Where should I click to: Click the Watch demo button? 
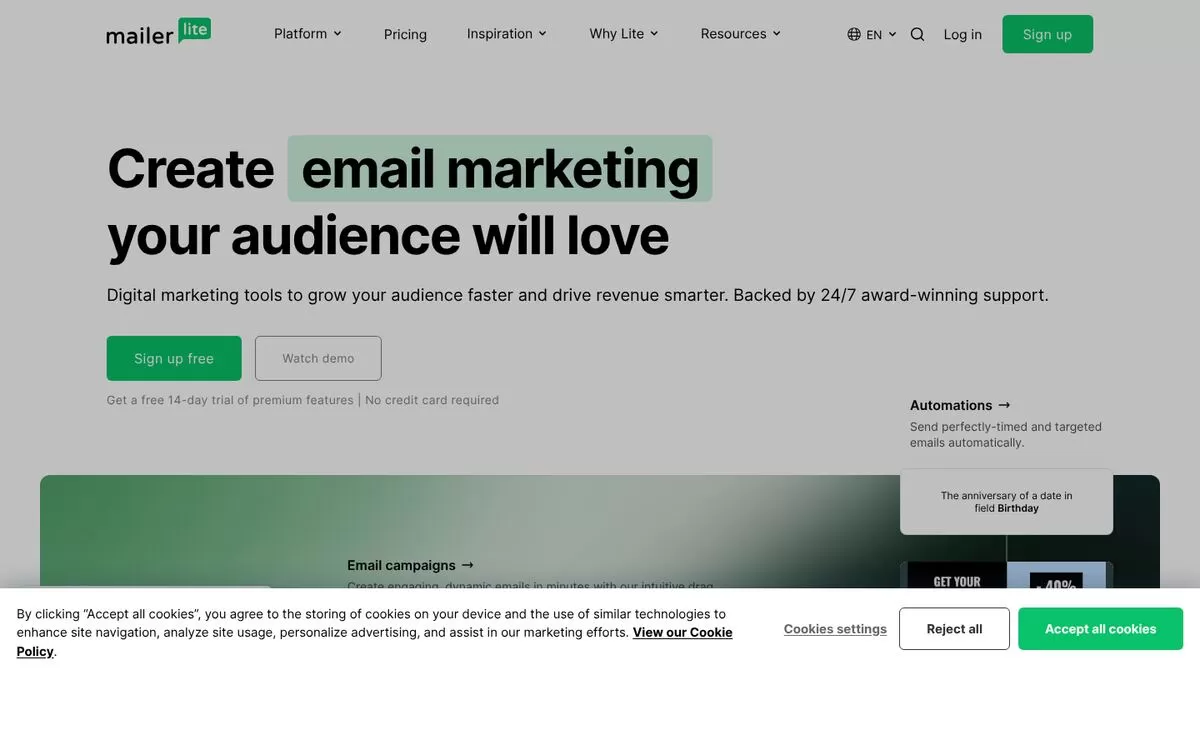(318, 358)
